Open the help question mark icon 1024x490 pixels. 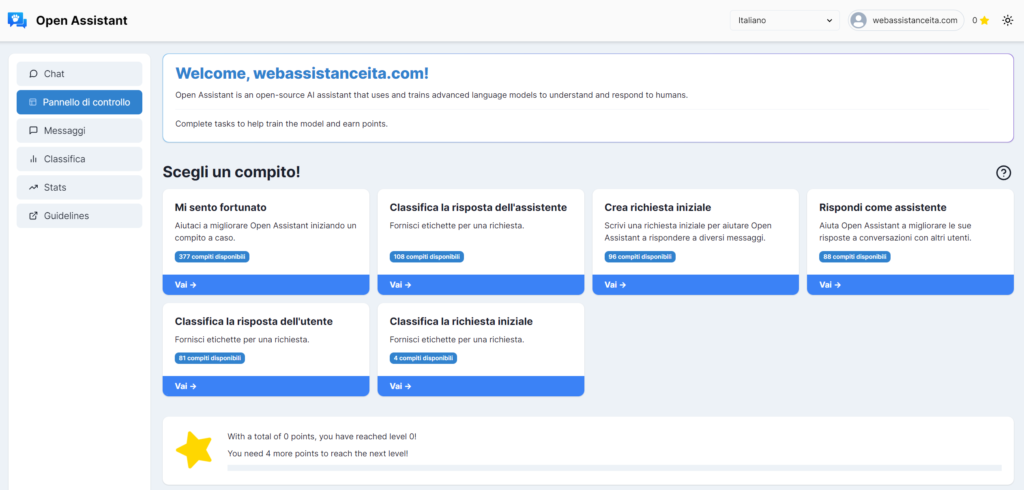[1003, 173]
